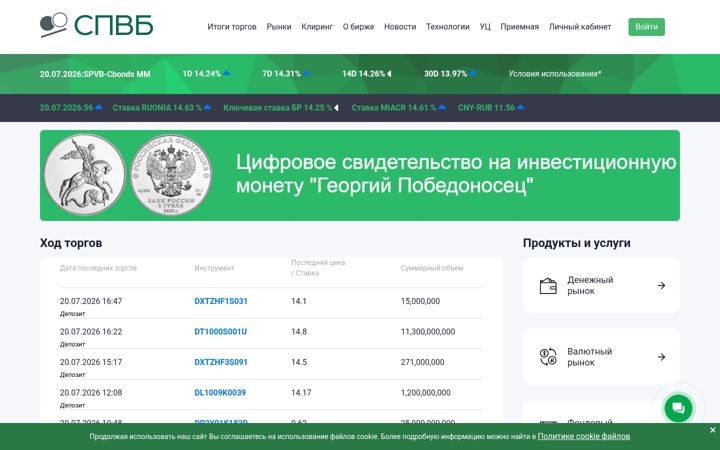This screenshot has width=720, height=450.
Task: Click the volume 15,000,000
Action: coord(420,301)
